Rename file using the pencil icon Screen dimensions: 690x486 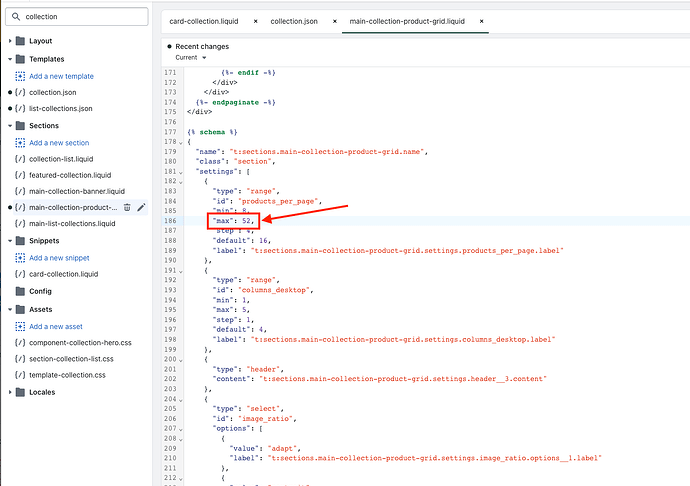[141, 207]
